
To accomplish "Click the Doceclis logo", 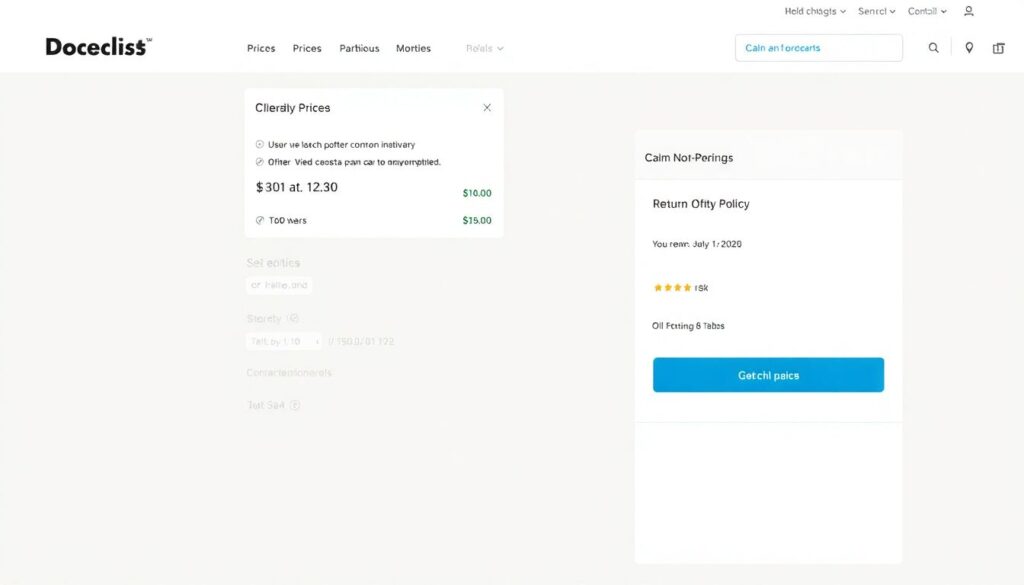I will click(98, 47).
